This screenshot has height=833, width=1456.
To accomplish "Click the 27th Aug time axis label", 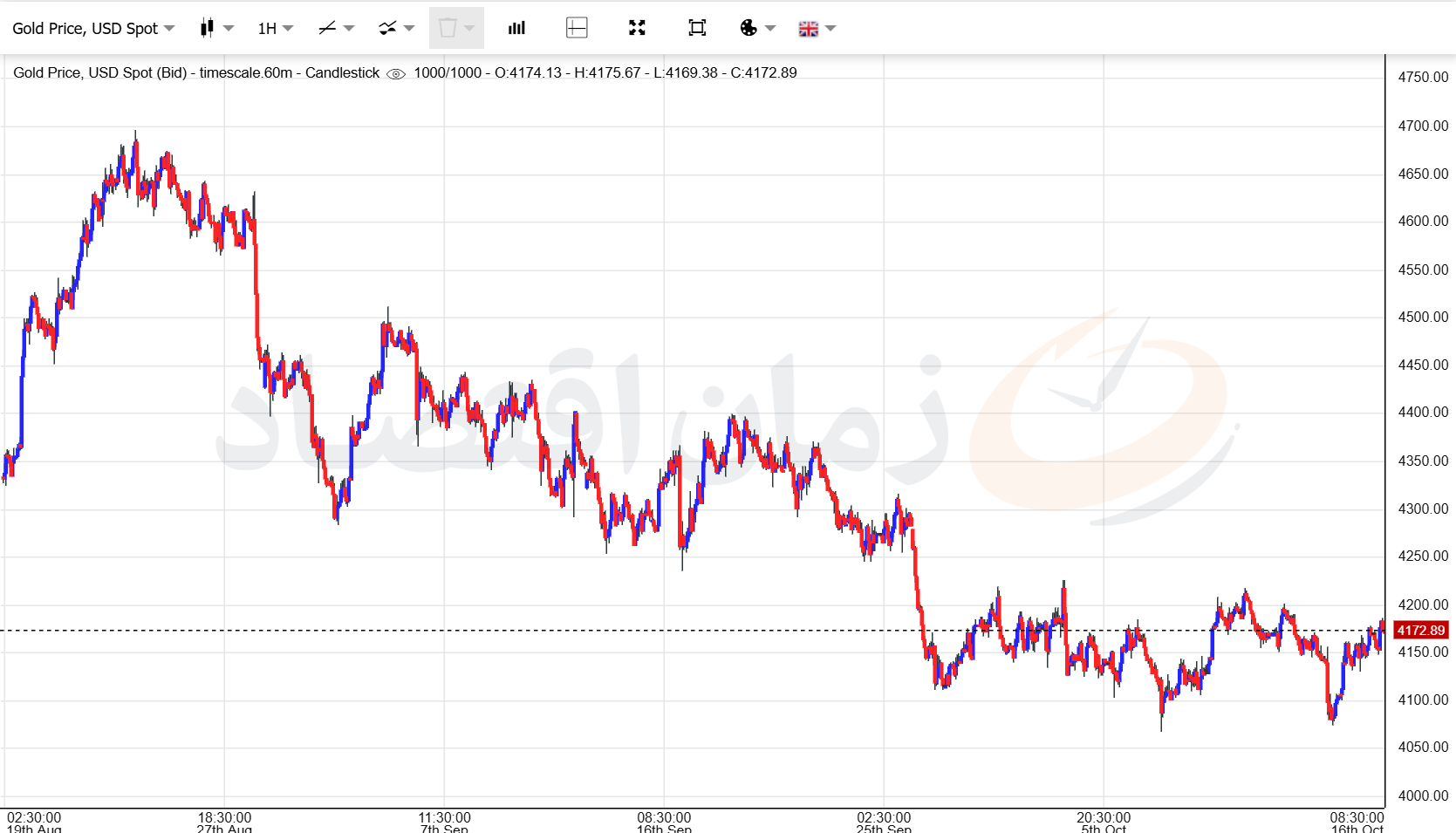I will [x=224, y=829].
